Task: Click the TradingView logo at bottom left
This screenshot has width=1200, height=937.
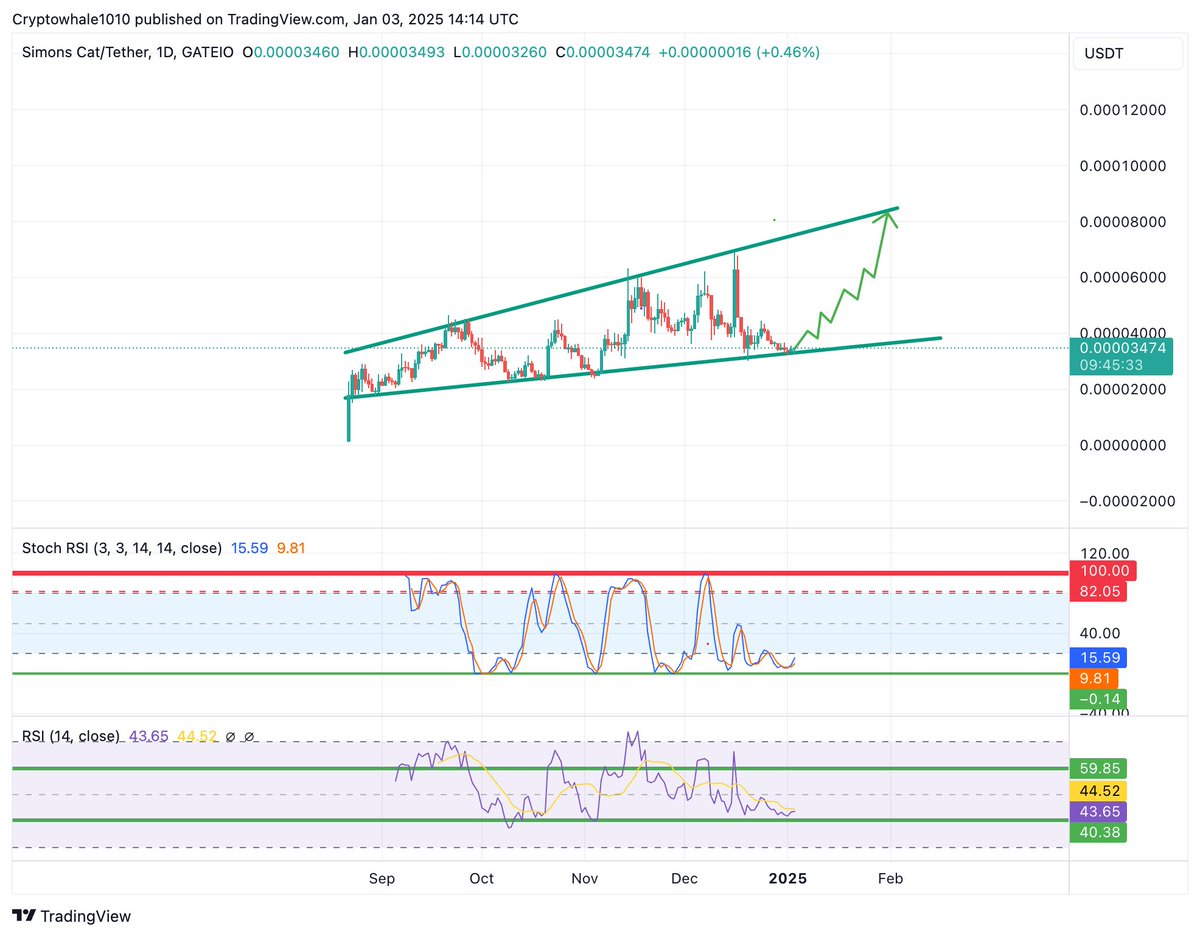Action: [71, 915]
